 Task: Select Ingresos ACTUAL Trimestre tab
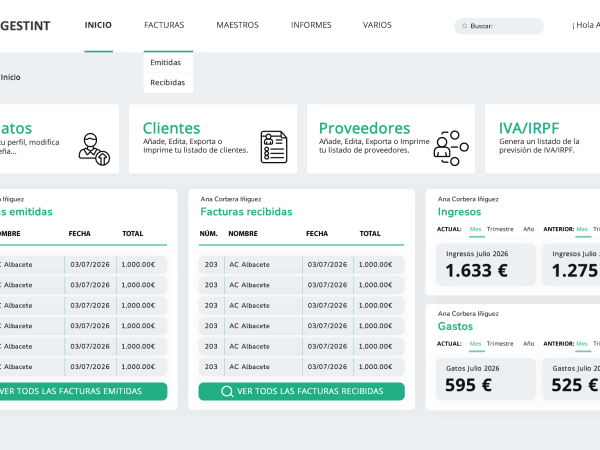click(500, 229)
